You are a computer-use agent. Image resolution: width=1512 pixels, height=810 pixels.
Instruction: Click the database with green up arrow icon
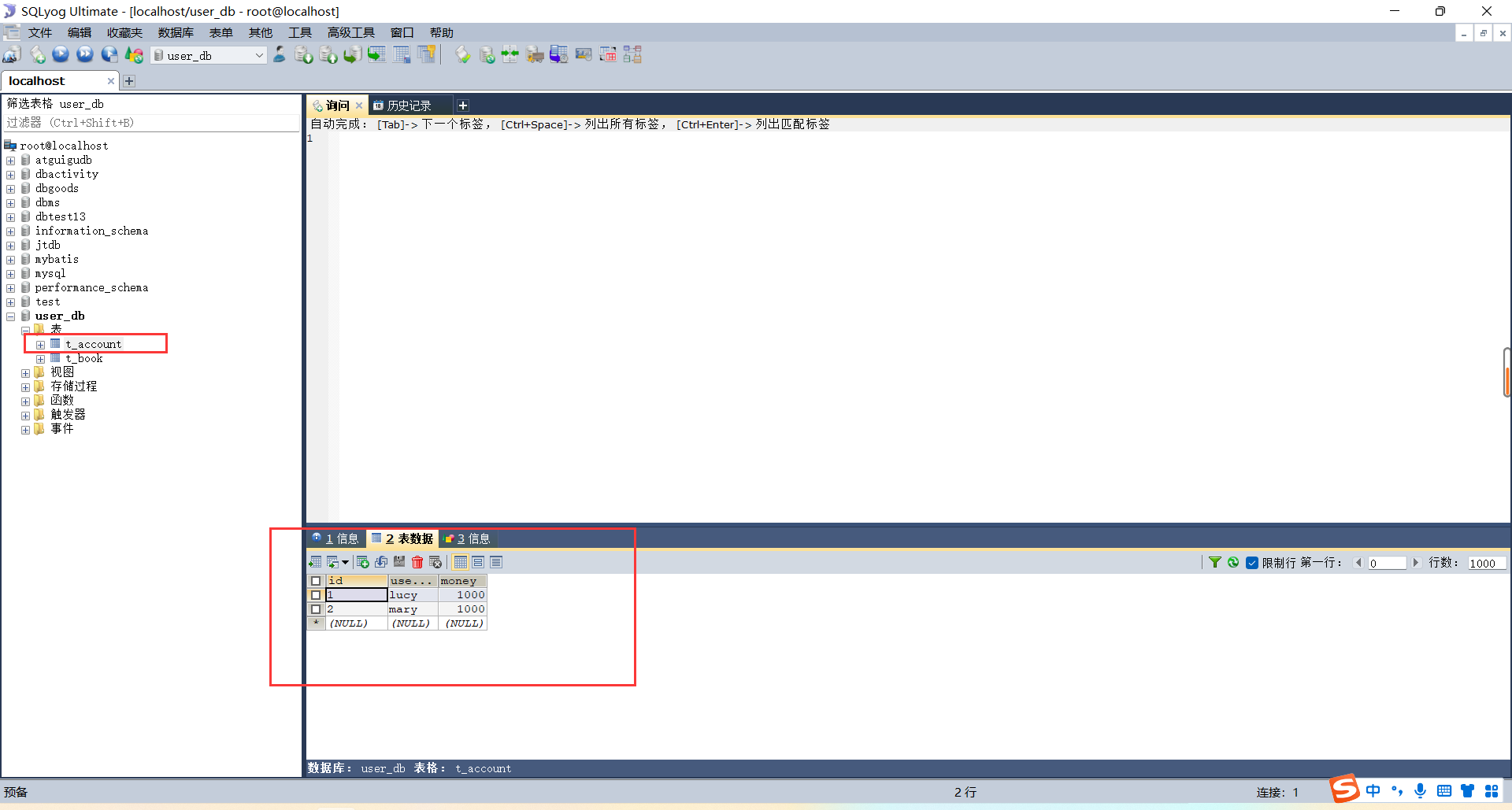coord(328,55)
